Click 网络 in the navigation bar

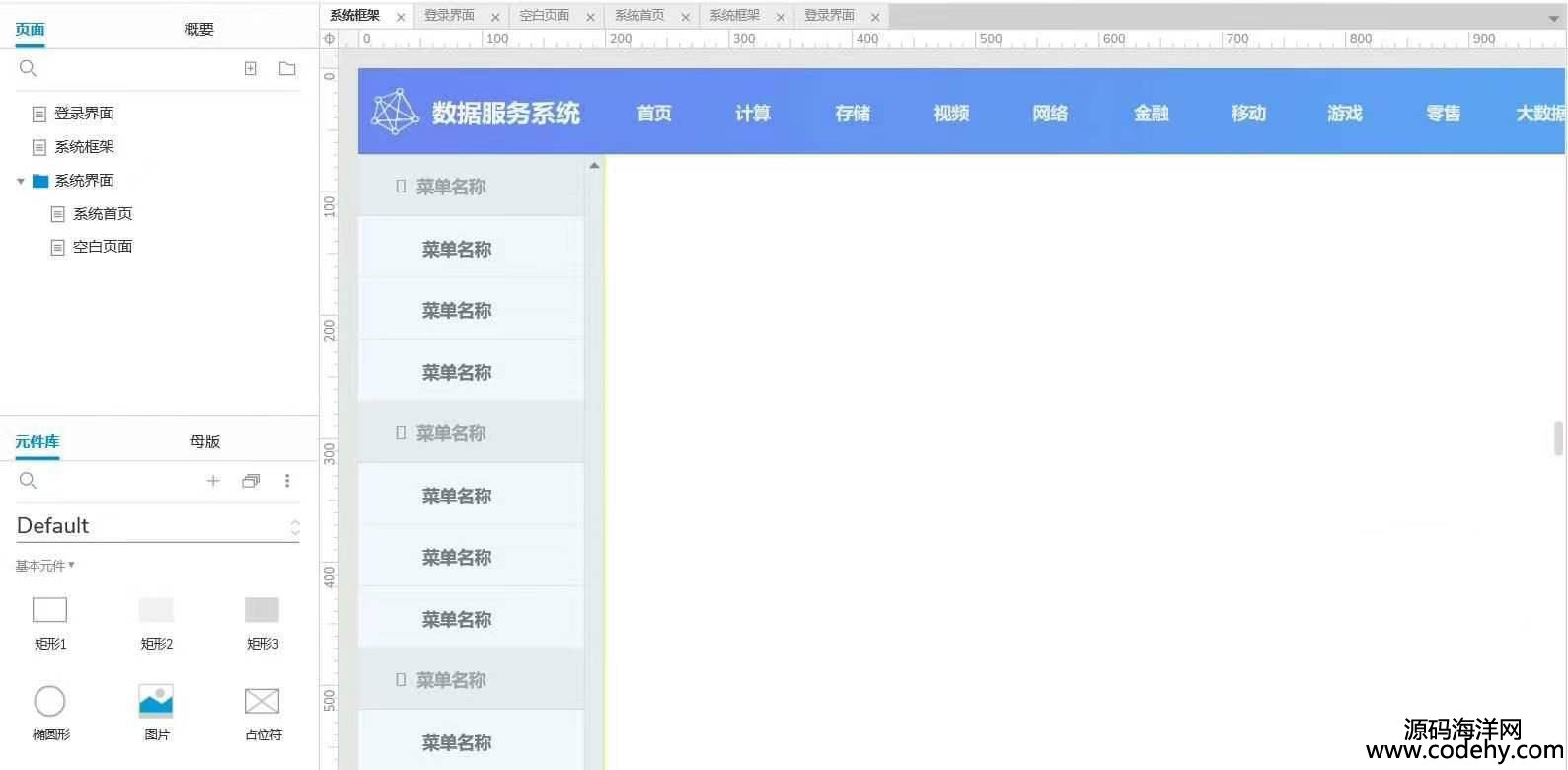tap(1050, 113)
